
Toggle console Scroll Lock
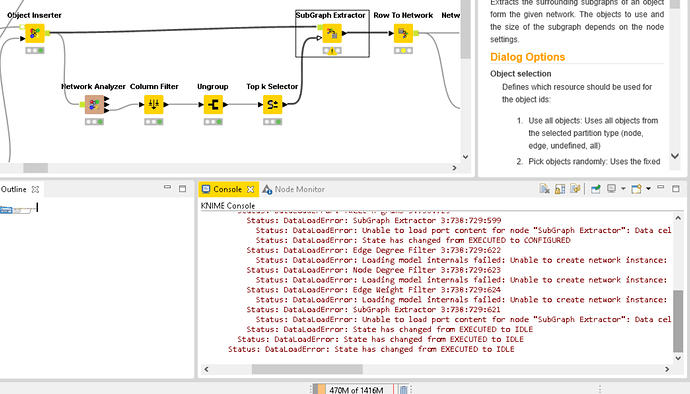pyautogui.click(x=560, y=189)
